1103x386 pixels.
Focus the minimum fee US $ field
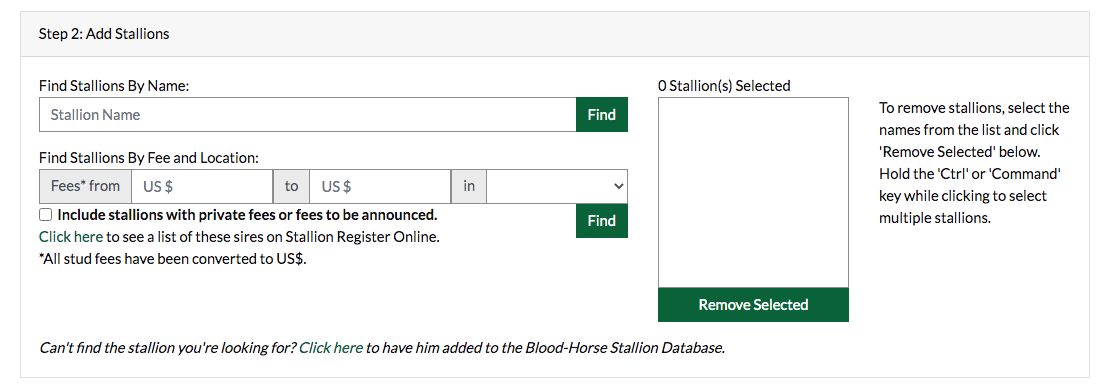point(202,186)
